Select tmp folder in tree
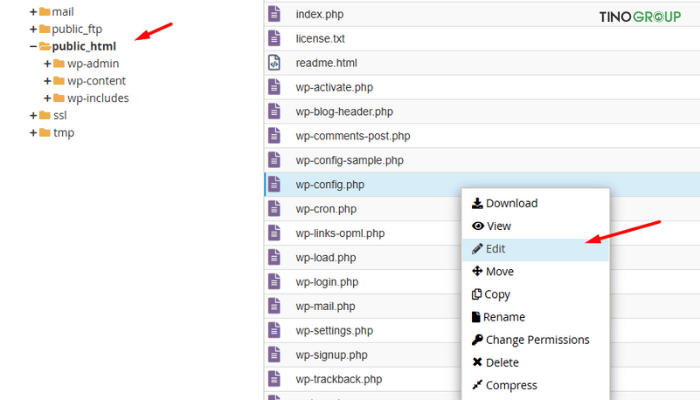 coord(63,133)
